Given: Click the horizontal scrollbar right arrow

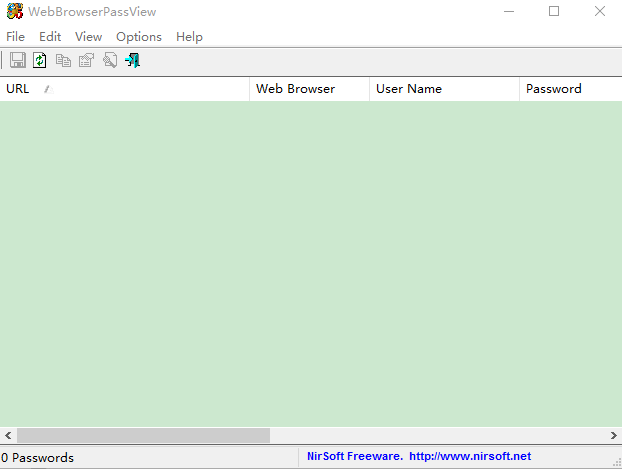Looking at the screenshot, I should point(614,436).
